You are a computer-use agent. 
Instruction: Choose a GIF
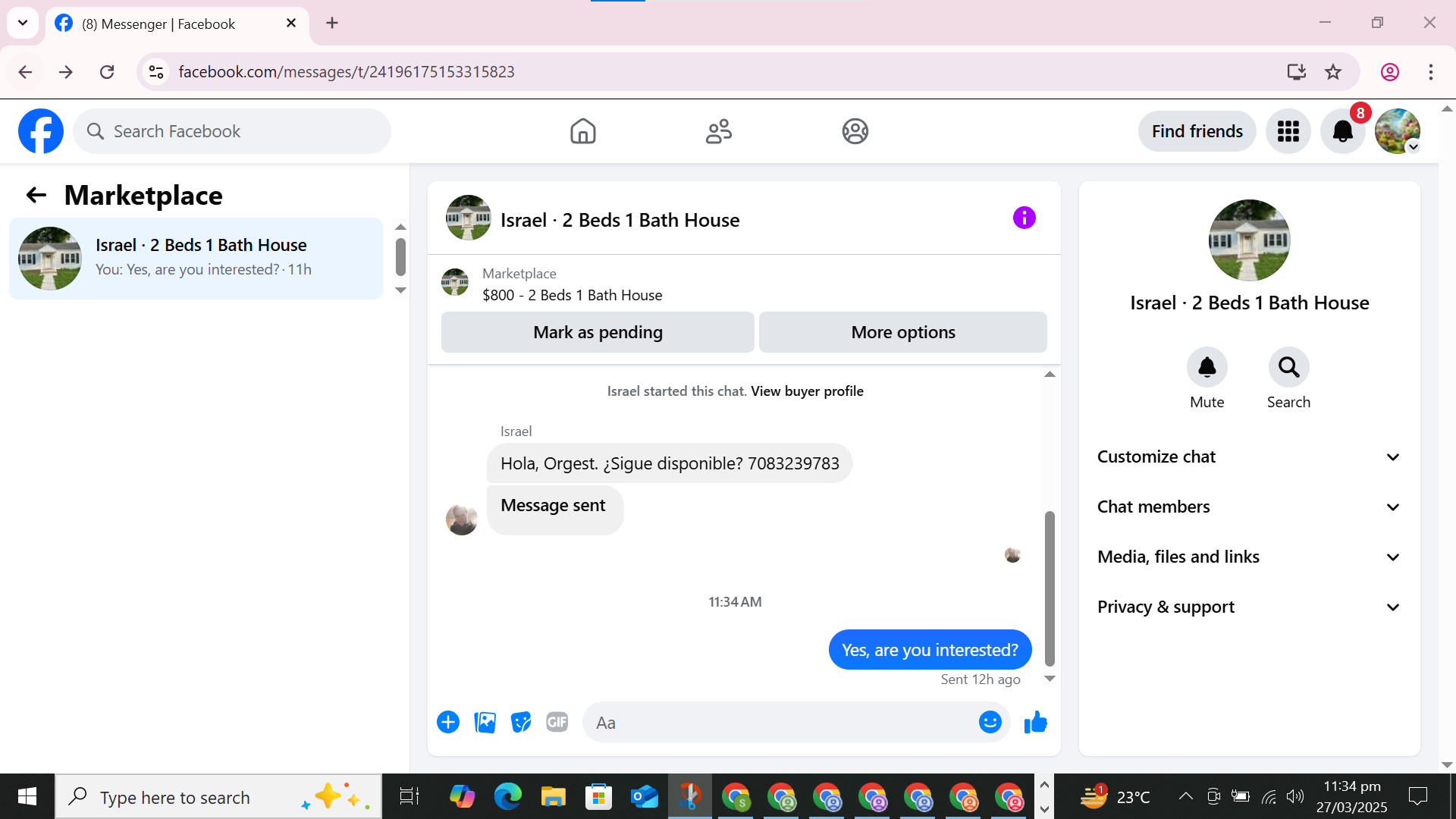click(557, 722)
